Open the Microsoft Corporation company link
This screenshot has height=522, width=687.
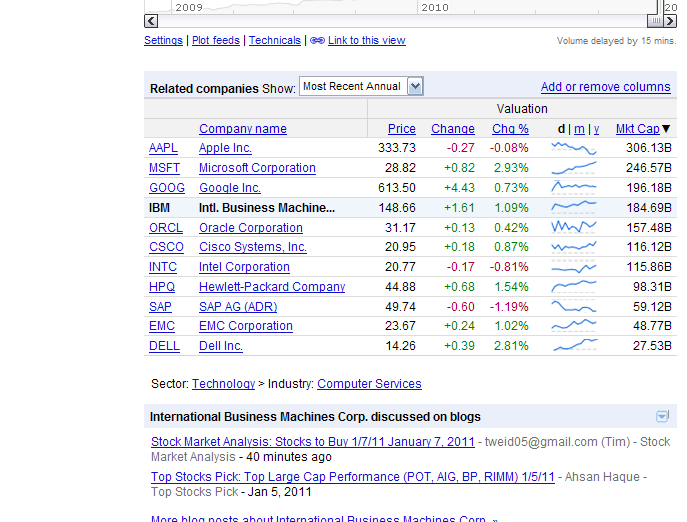coord(257,168)
